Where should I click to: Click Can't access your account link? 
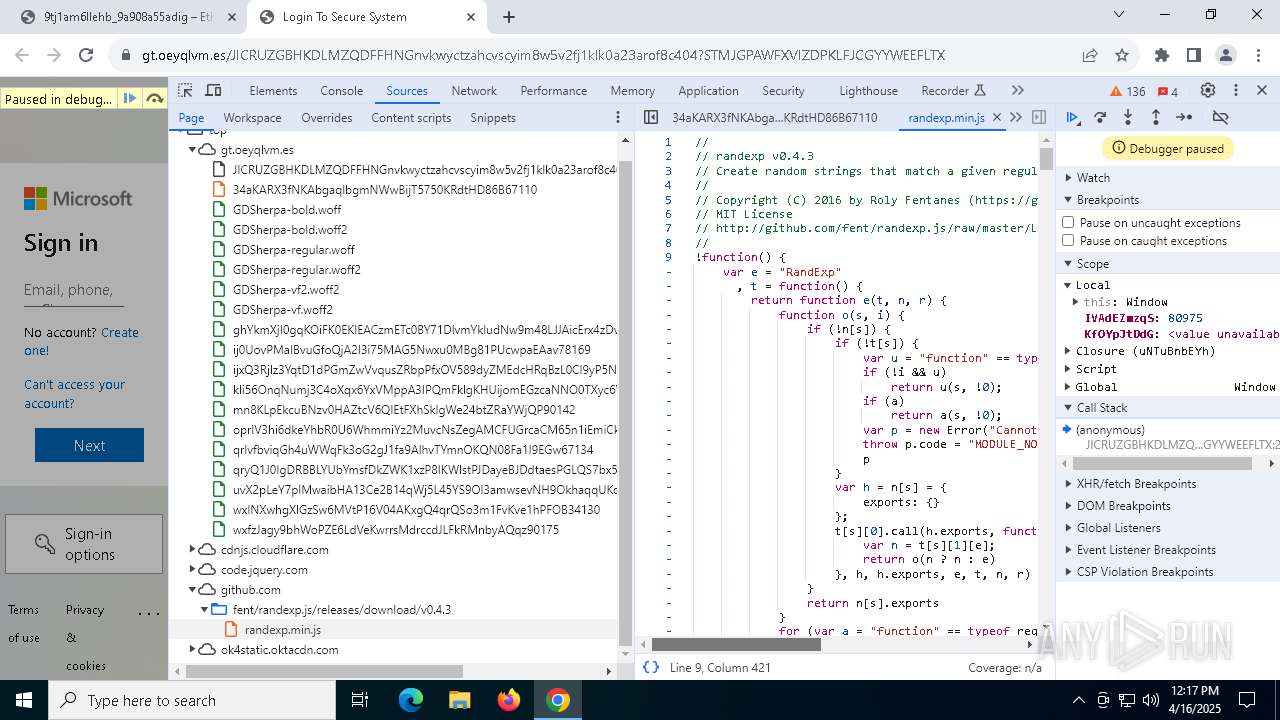pos(74,394)
